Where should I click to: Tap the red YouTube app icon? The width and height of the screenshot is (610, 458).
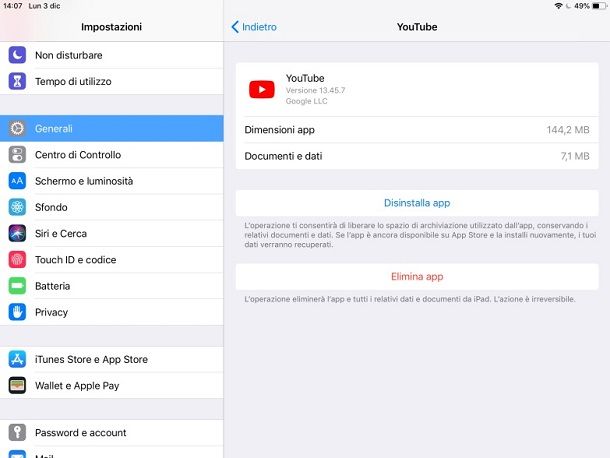point(262,89)
